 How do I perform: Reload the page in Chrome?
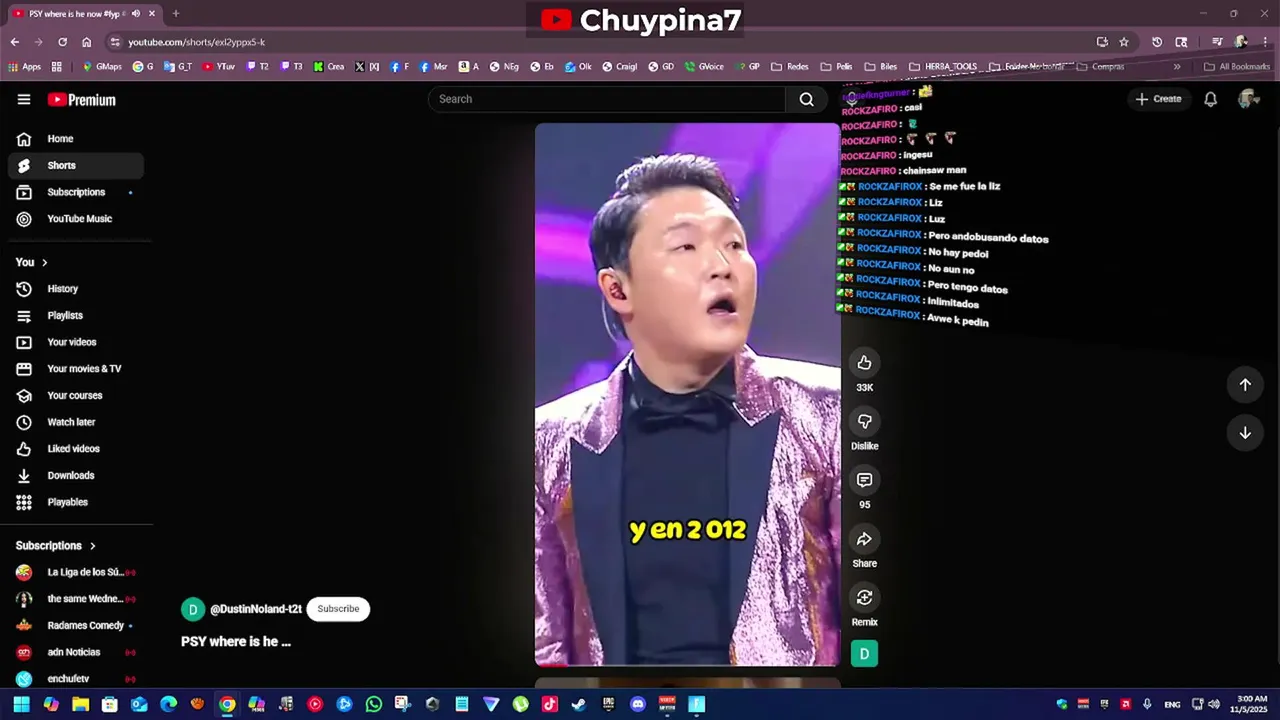62,42
